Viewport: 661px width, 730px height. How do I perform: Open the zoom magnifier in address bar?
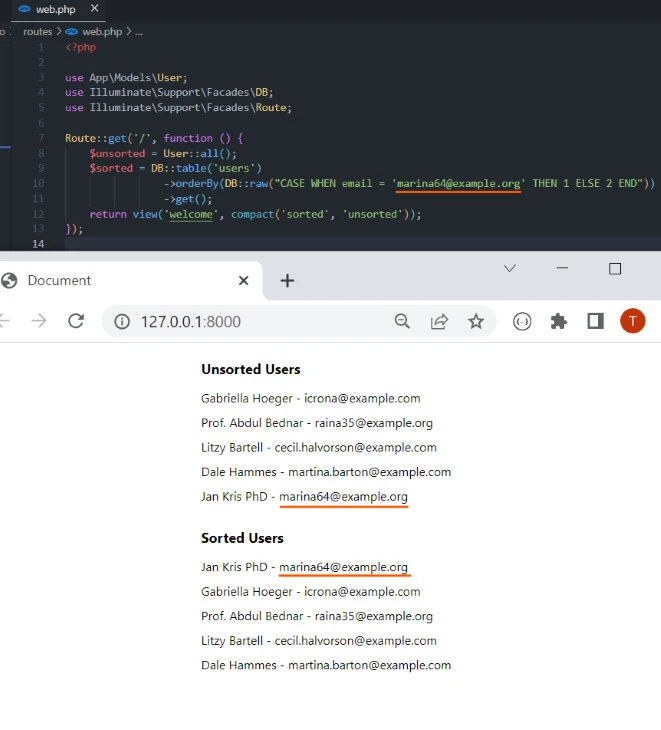click(x=402, y=321)
